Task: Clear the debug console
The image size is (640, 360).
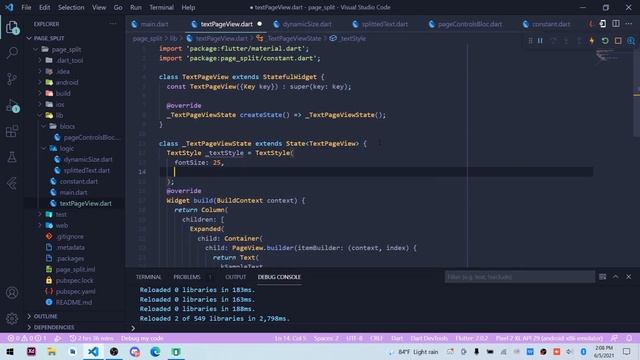Action: pyautogui.click(x=602, y=277)
